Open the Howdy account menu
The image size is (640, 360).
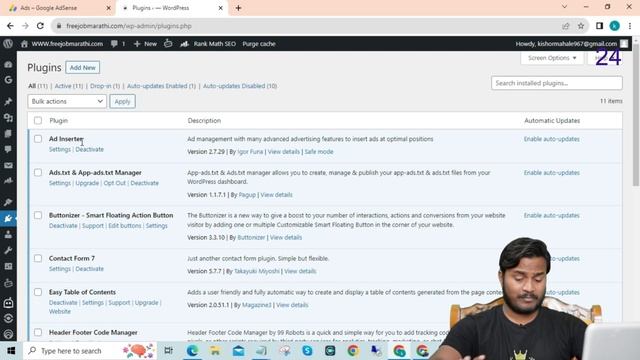point(571,44)
